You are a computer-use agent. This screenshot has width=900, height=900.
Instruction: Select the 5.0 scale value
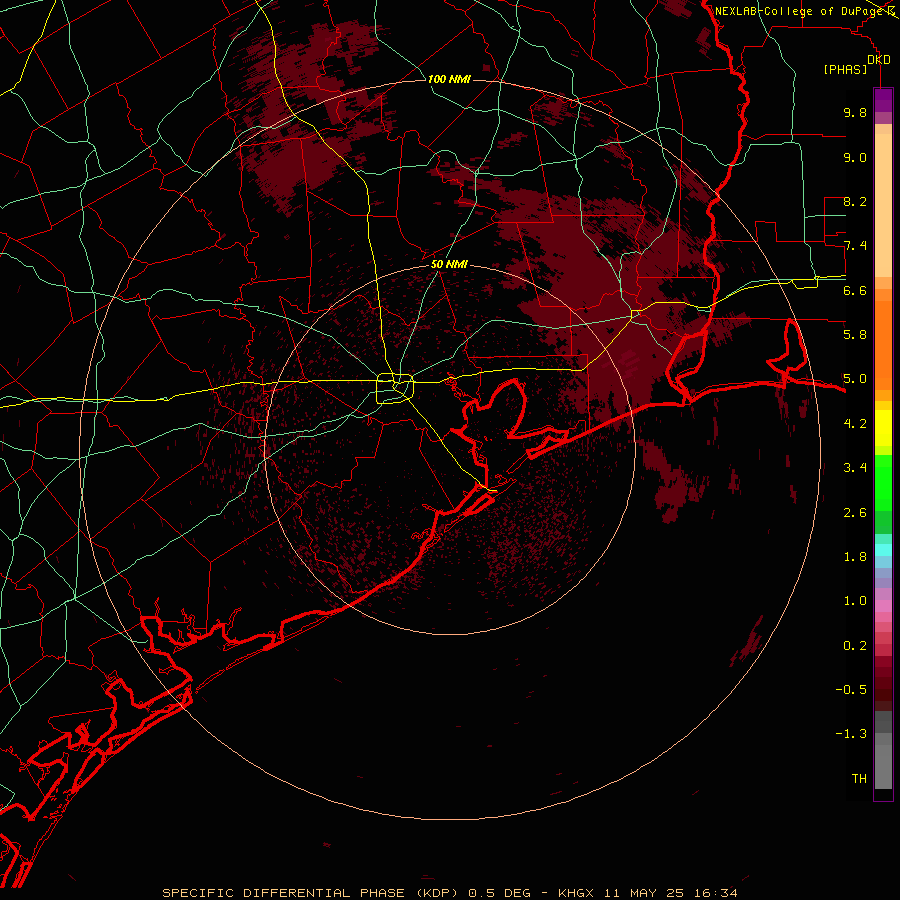coord(855,379)
